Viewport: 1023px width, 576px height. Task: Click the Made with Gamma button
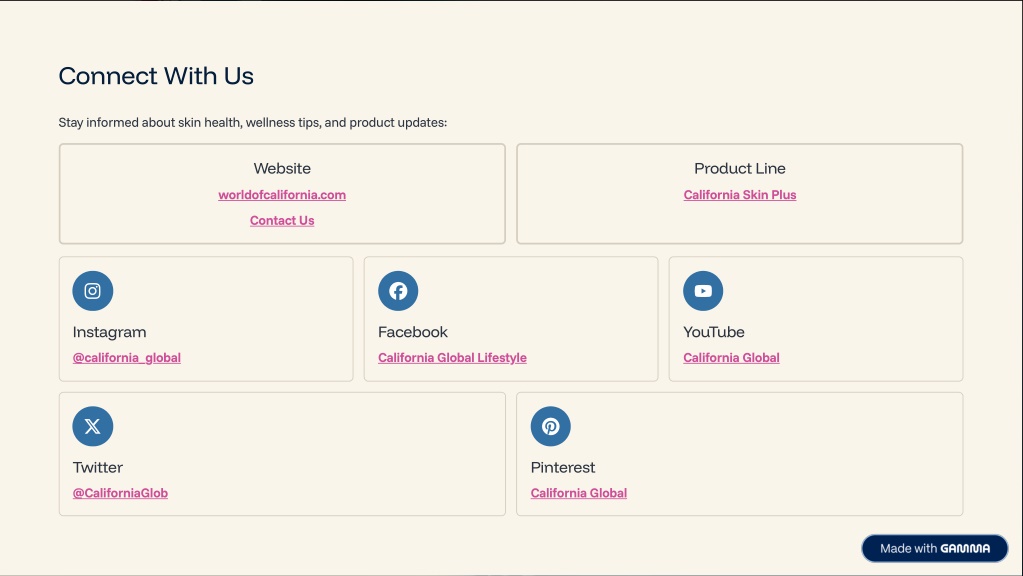click(x=935, y=549)
